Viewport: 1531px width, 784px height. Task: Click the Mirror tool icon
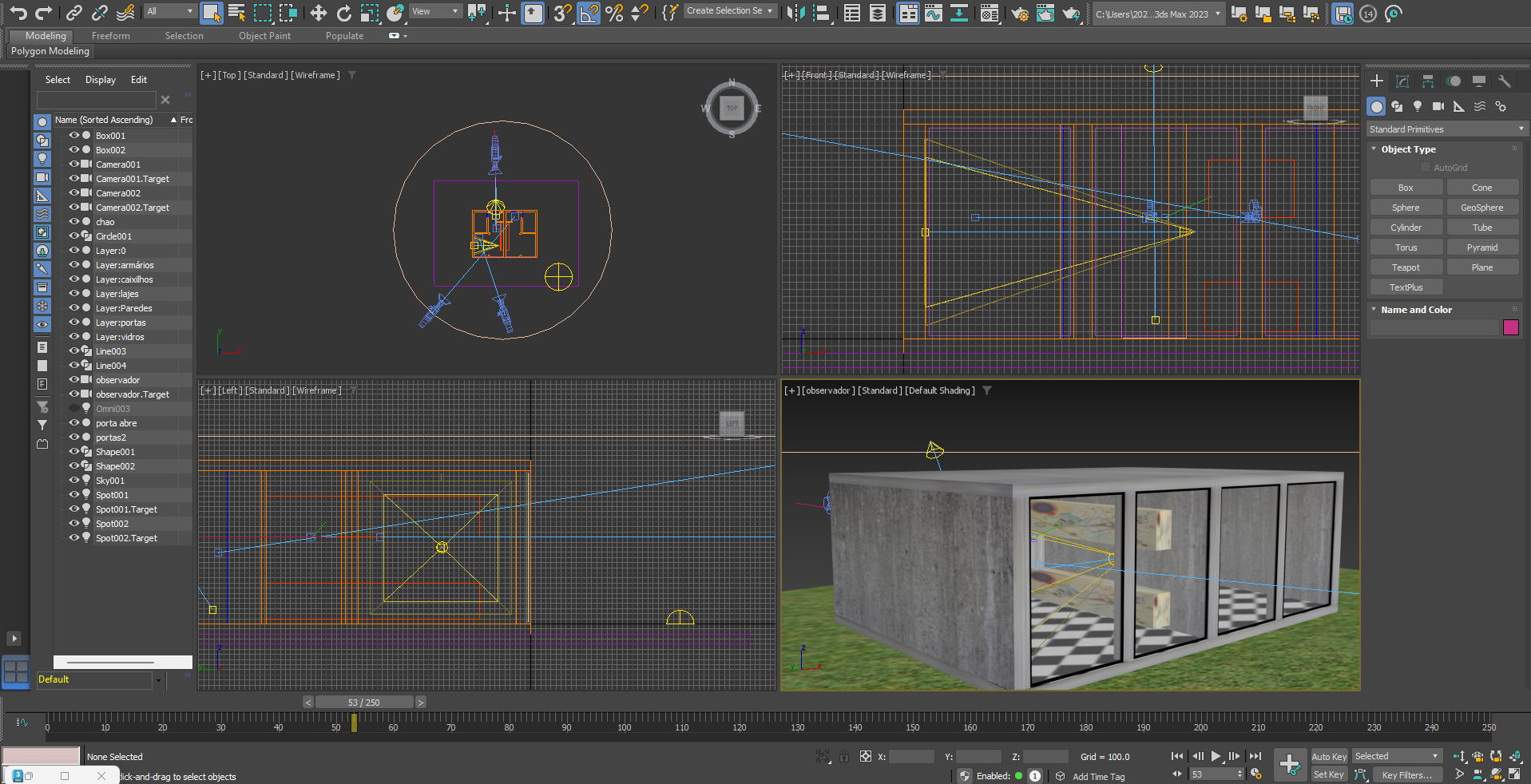795,13
